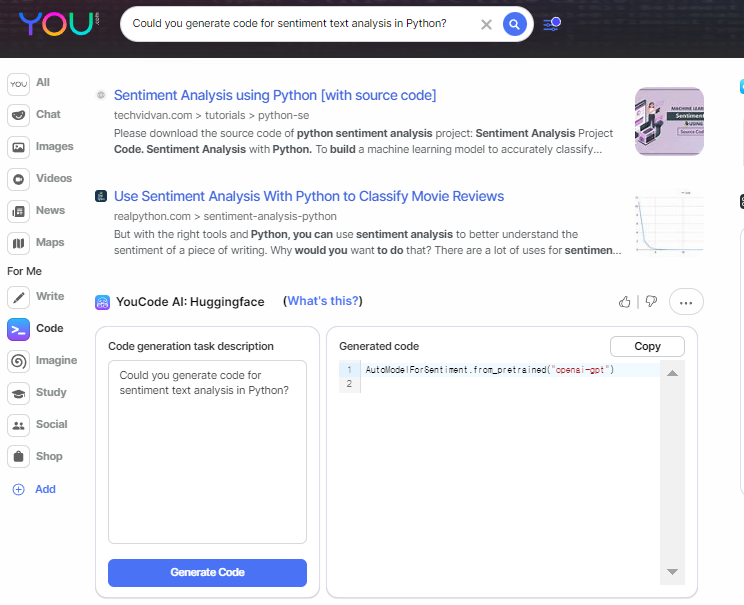Switch to the News tab label
This screenshot has width=744, height=605.
(50, 210)
